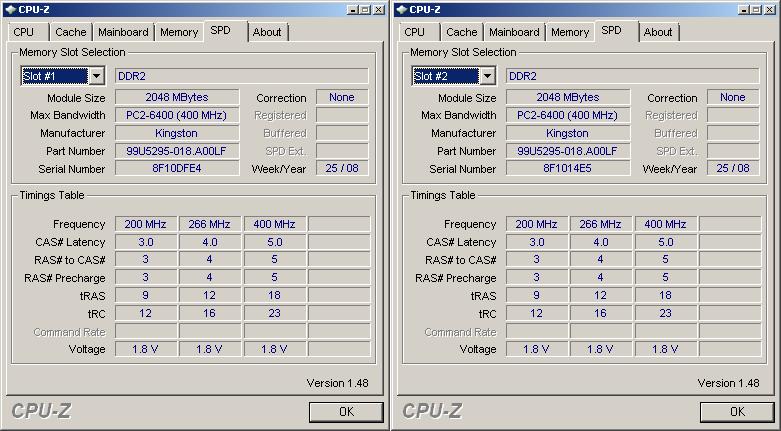Click Version 1.48 text in right window
The image size is (781, 431).
[x=728, y=383]
